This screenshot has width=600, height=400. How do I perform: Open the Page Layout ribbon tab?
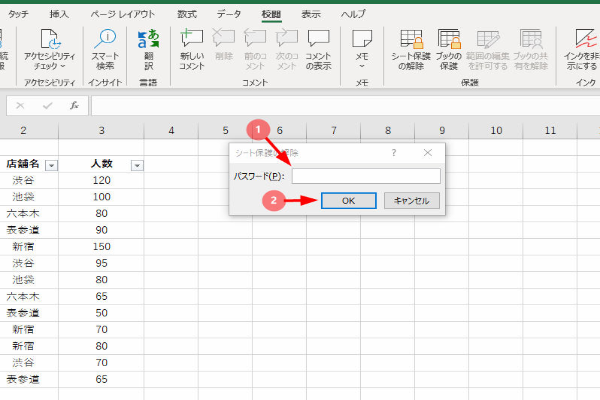[x=124, y=14]
